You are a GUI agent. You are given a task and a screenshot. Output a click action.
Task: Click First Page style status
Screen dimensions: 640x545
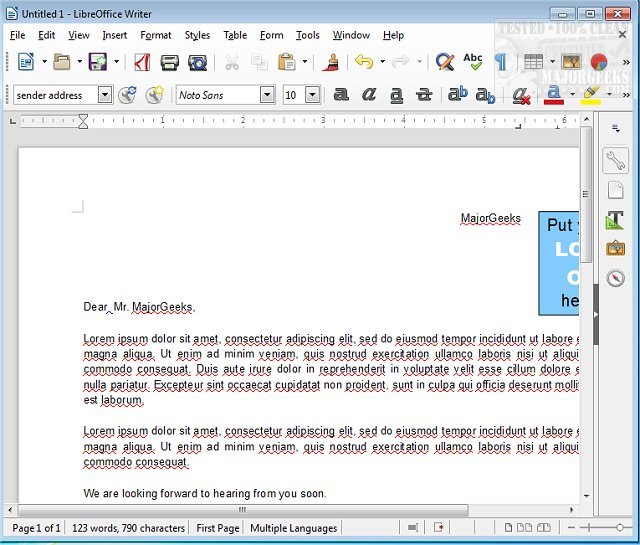coord(218,528)
